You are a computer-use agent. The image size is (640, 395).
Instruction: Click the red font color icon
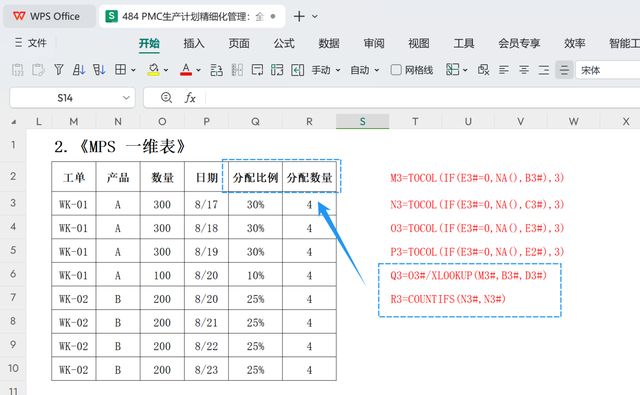(x=186, y=70)
